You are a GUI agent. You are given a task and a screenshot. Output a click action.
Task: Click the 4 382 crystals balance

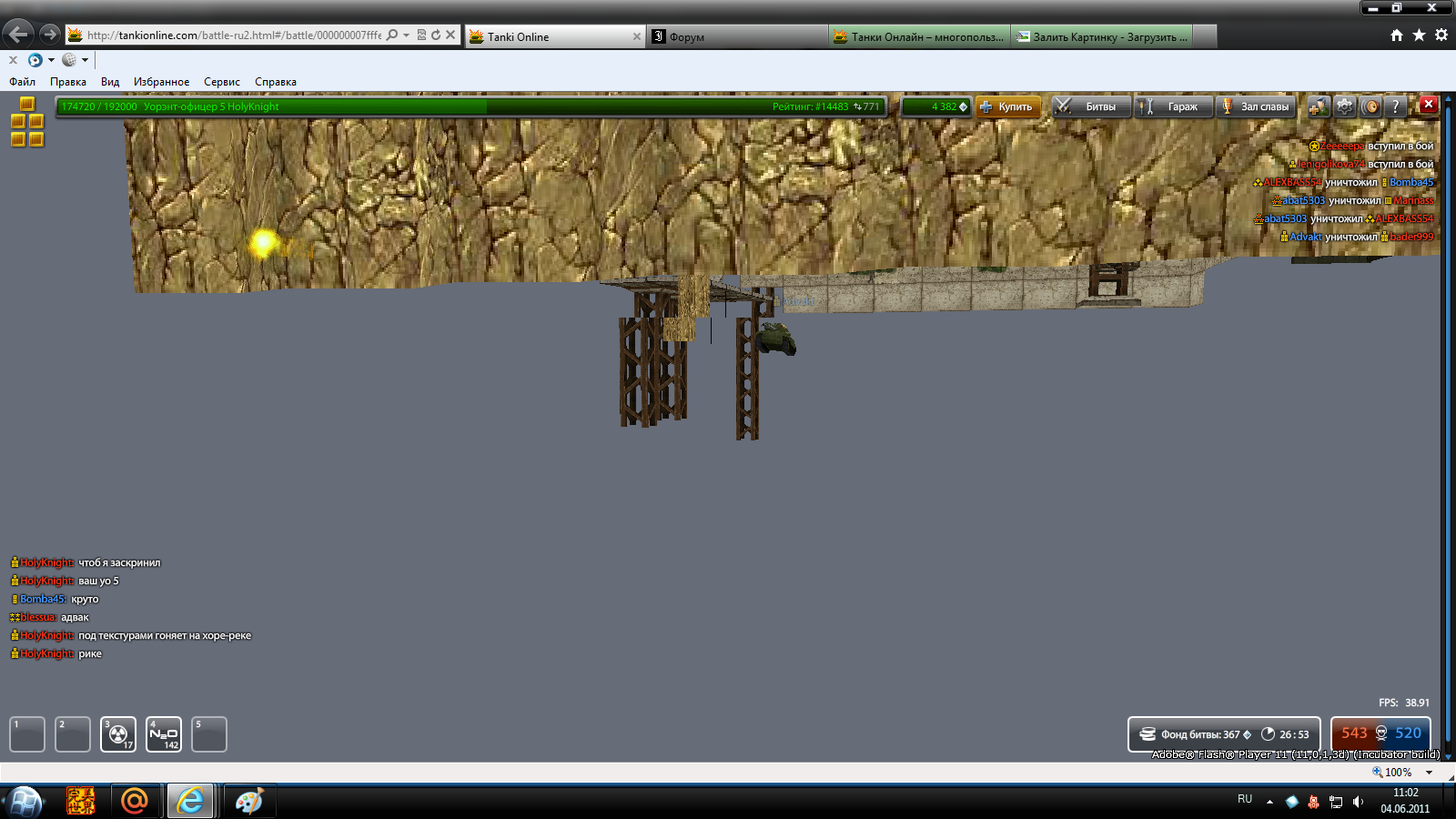(936, 106)
